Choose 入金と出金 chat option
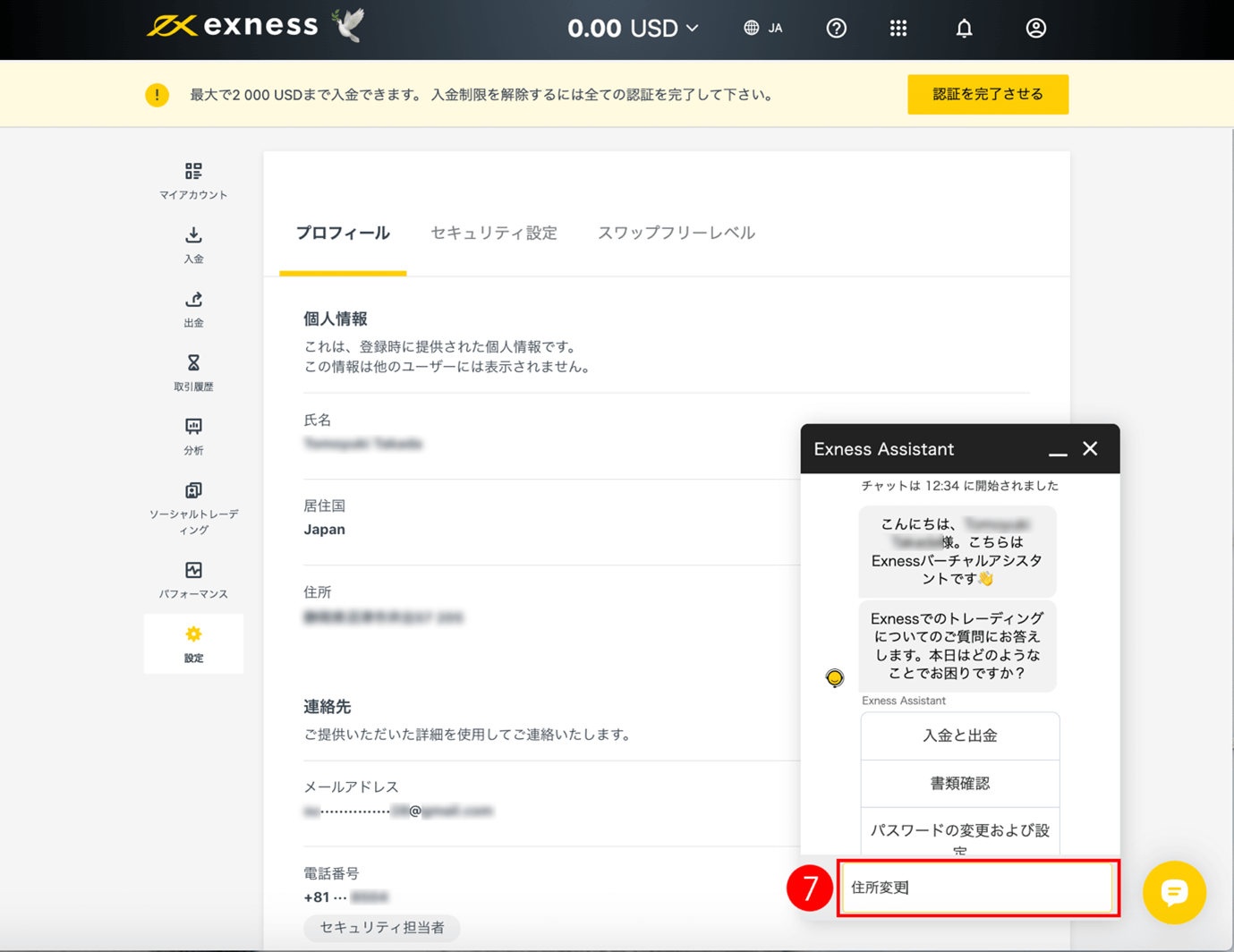The width and height of the screenshot is (1234, 952). coord(960,735)
